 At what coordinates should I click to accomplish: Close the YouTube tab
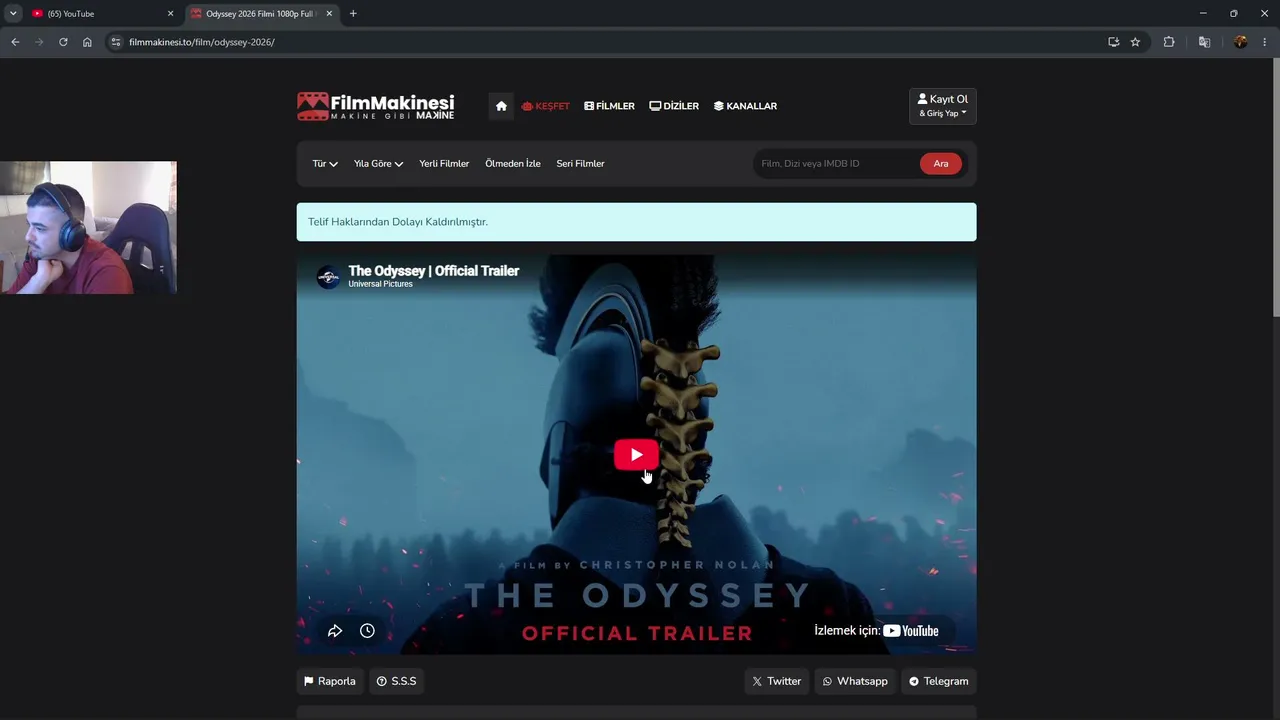[170, 14]
